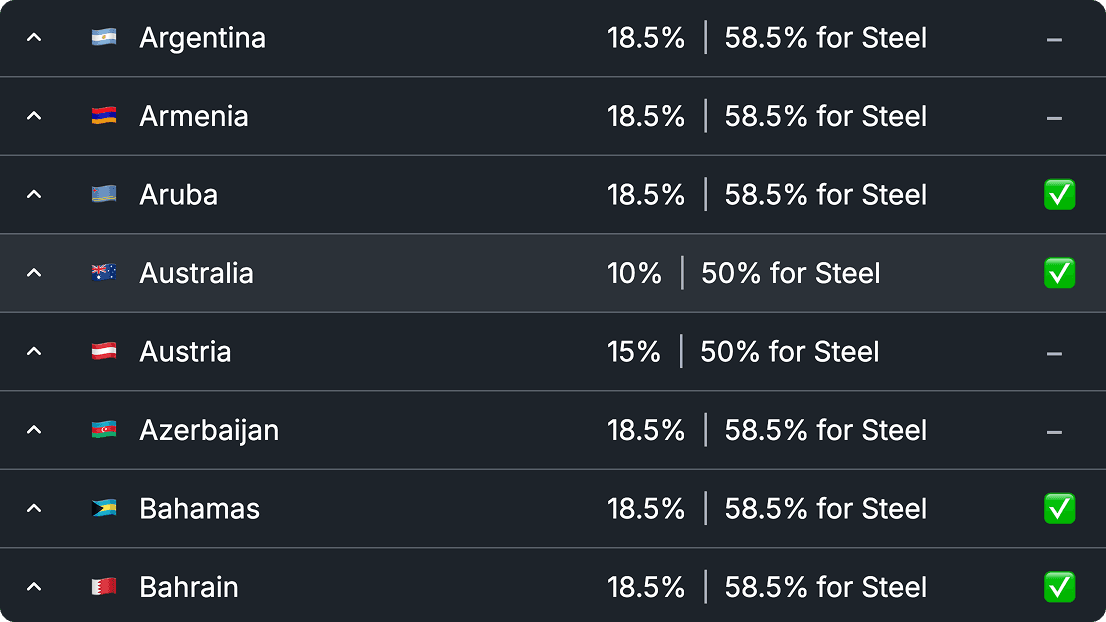Click the Bahrain flag icon
This screenshot has width=1106, height=622.
coord(104,587)
